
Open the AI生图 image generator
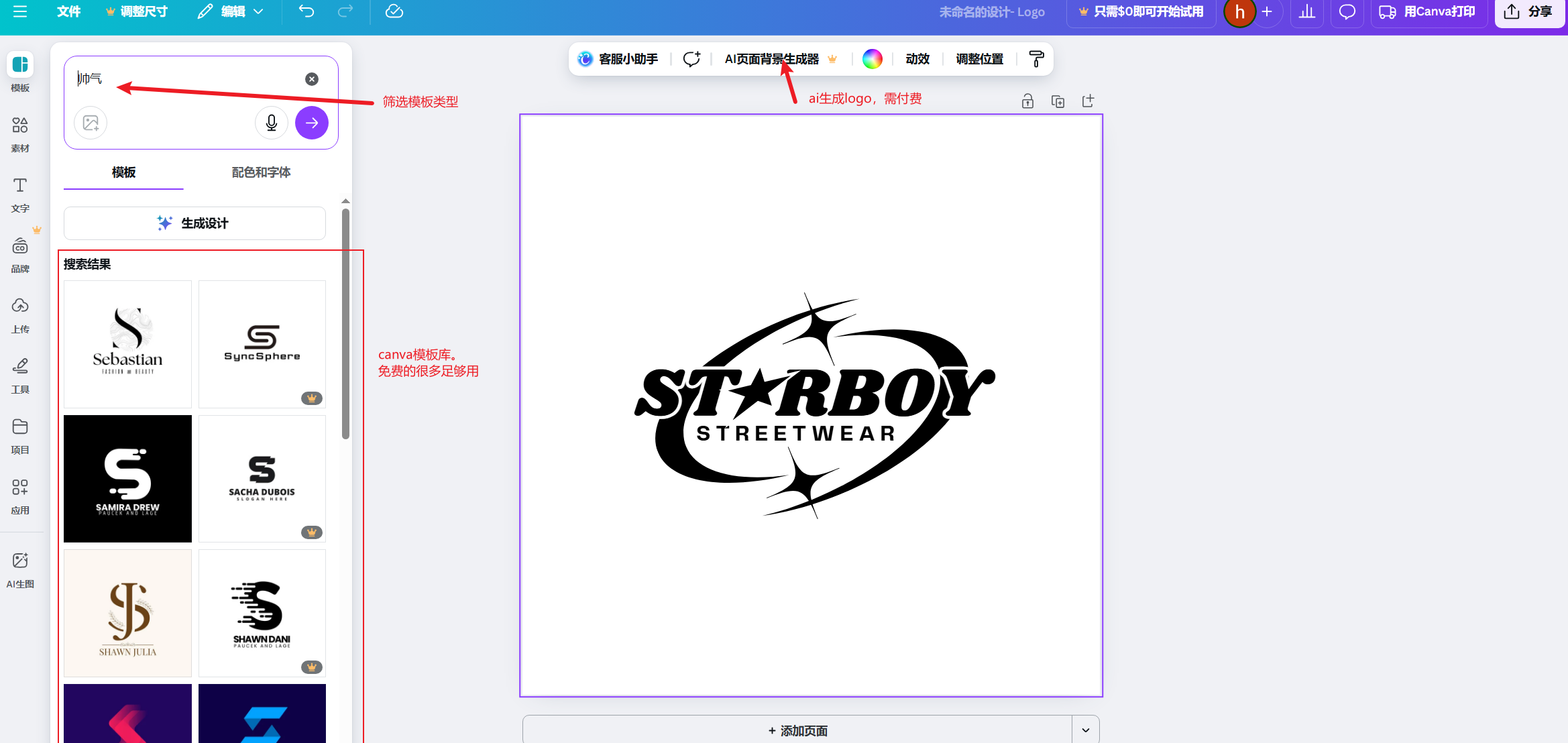pos(20,569)
